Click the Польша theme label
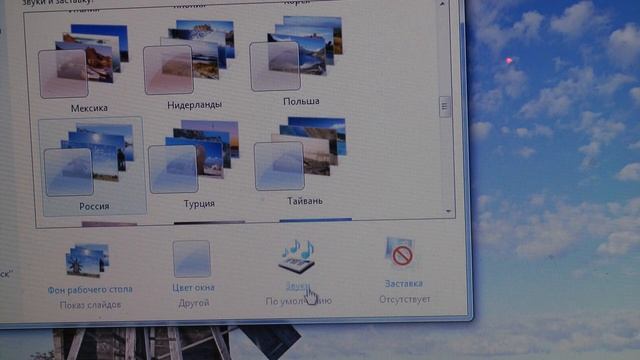Image resolution: width=640 pixels, height=360 pixels. pos(301,101)
